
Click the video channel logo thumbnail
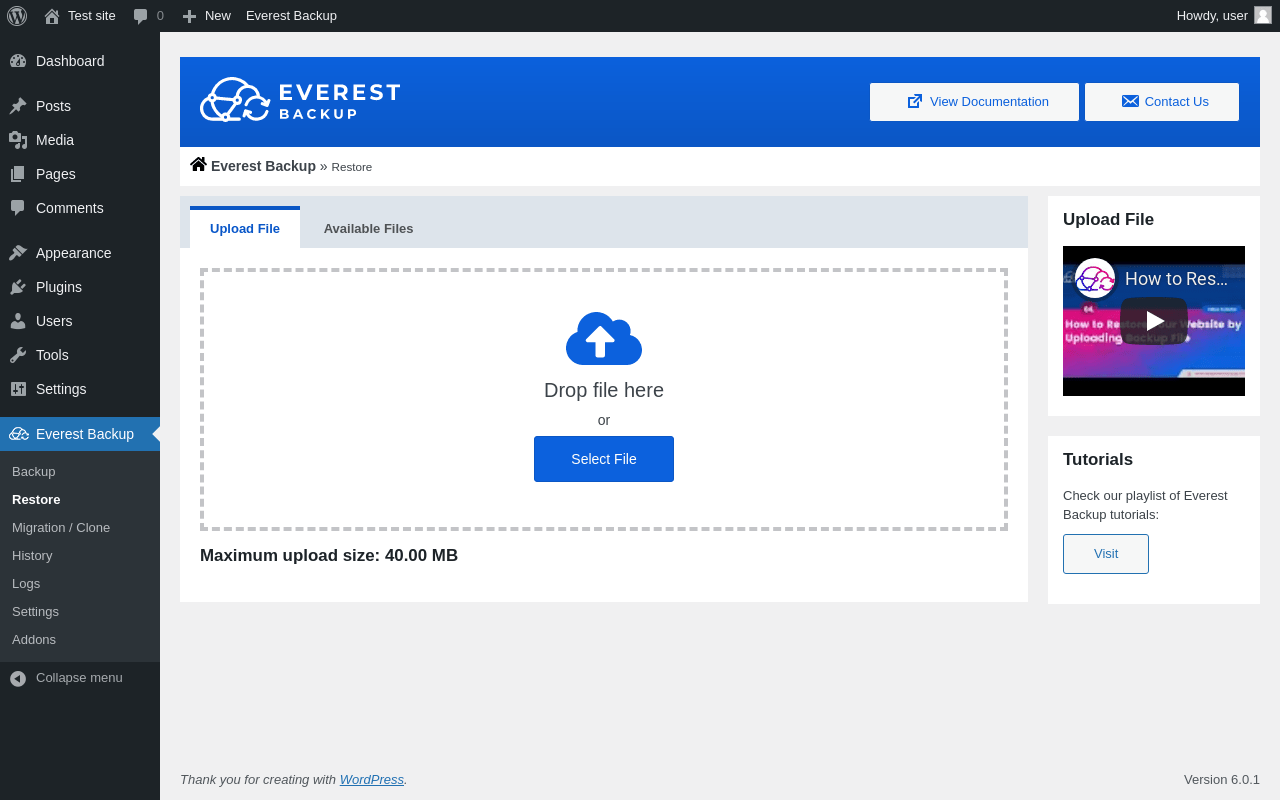tap(1095, 278)
